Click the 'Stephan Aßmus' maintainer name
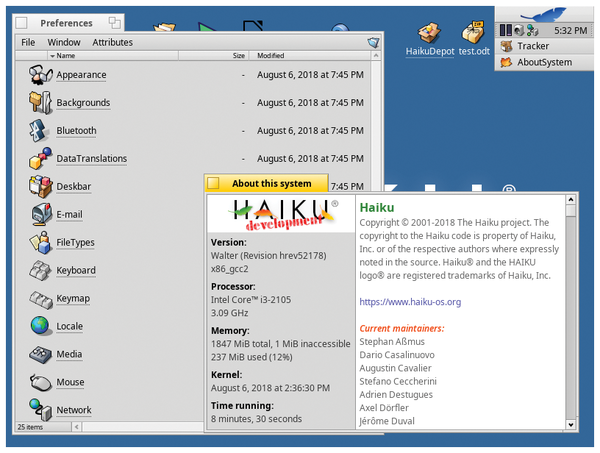Screen dimensions: 600x453 click(x=392, y=342)
